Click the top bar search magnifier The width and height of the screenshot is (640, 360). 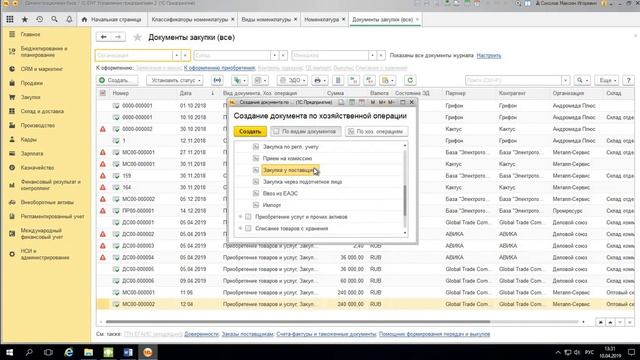(54, 19)
